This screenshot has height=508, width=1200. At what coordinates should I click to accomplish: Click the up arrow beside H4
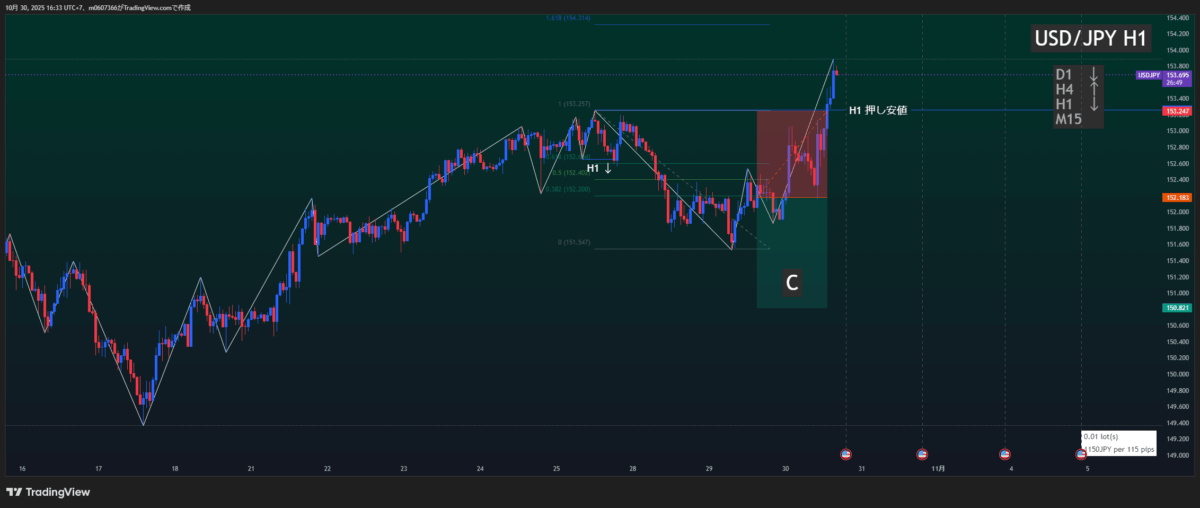(1094, 90)
